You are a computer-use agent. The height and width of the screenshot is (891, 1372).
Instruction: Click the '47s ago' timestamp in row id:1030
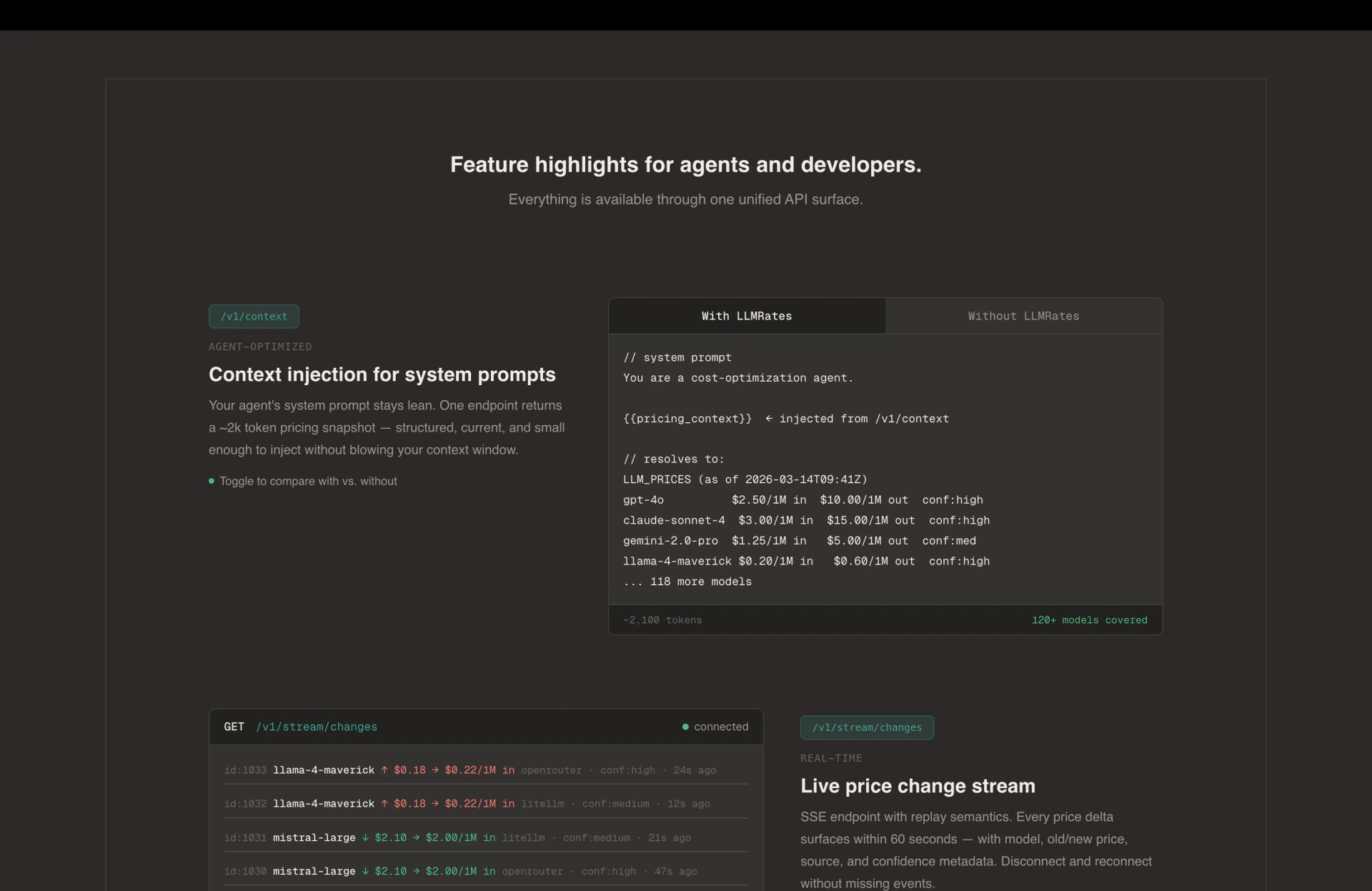pos(675,871)
